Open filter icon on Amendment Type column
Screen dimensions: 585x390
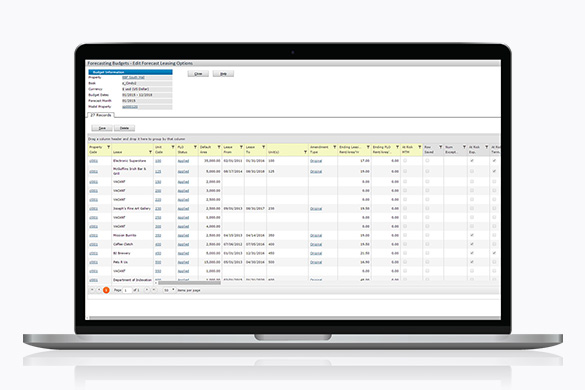click(x=334, y=147)
